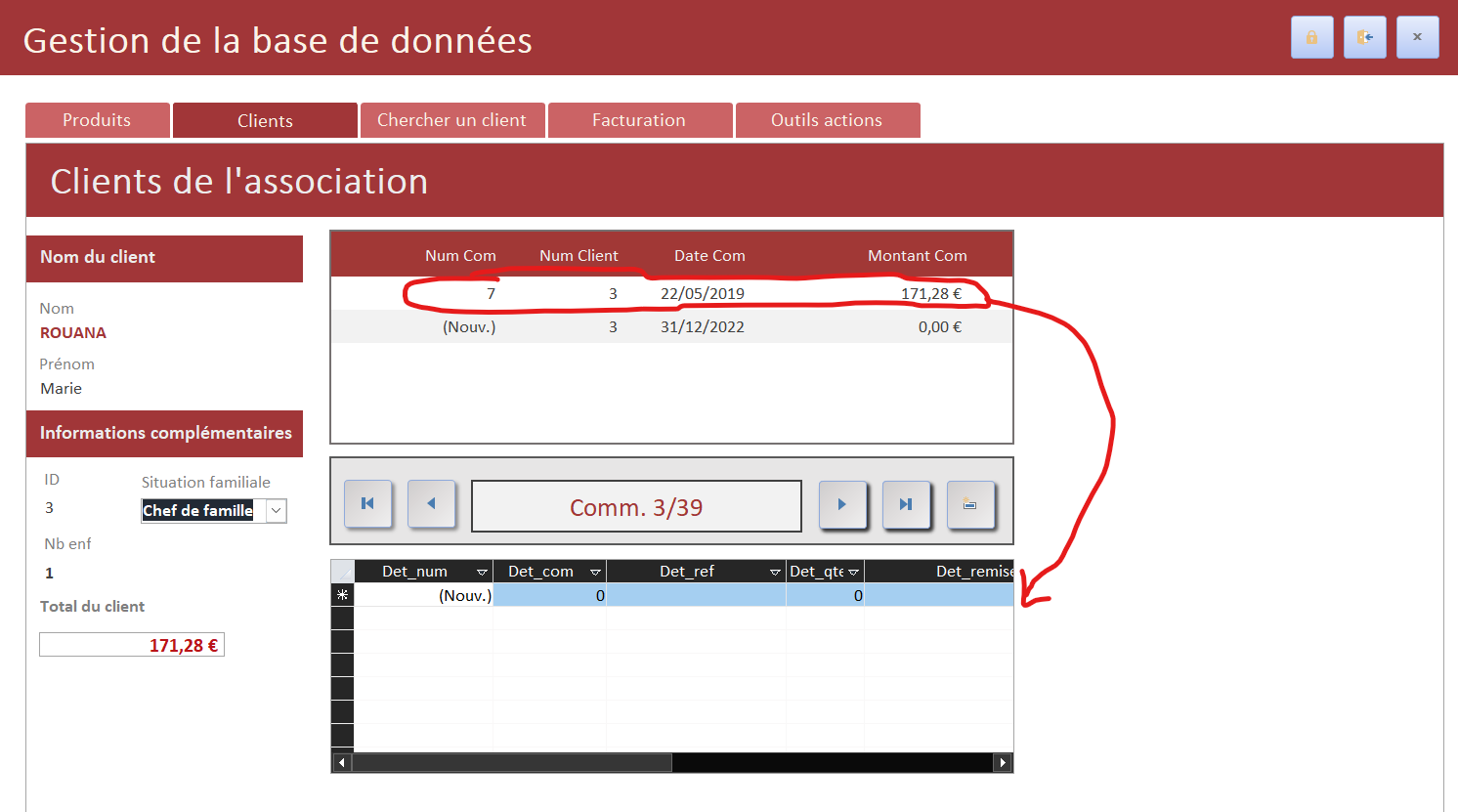Click the Det_com cell with 0
Image resolution: width=1458 pixels, height=812 pixels.
550,595
